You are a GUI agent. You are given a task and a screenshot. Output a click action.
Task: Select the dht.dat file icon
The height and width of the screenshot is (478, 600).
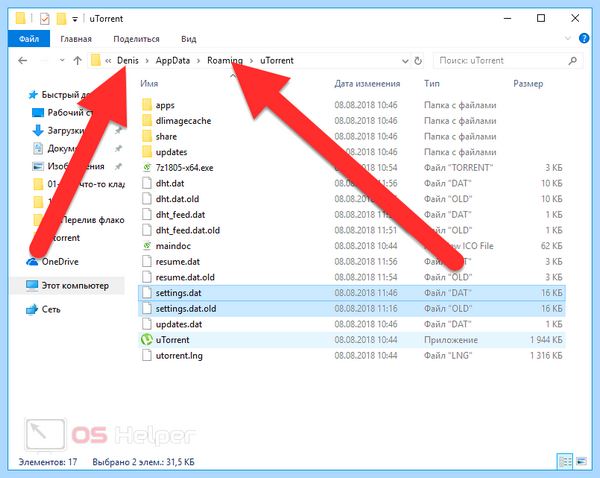147,183
